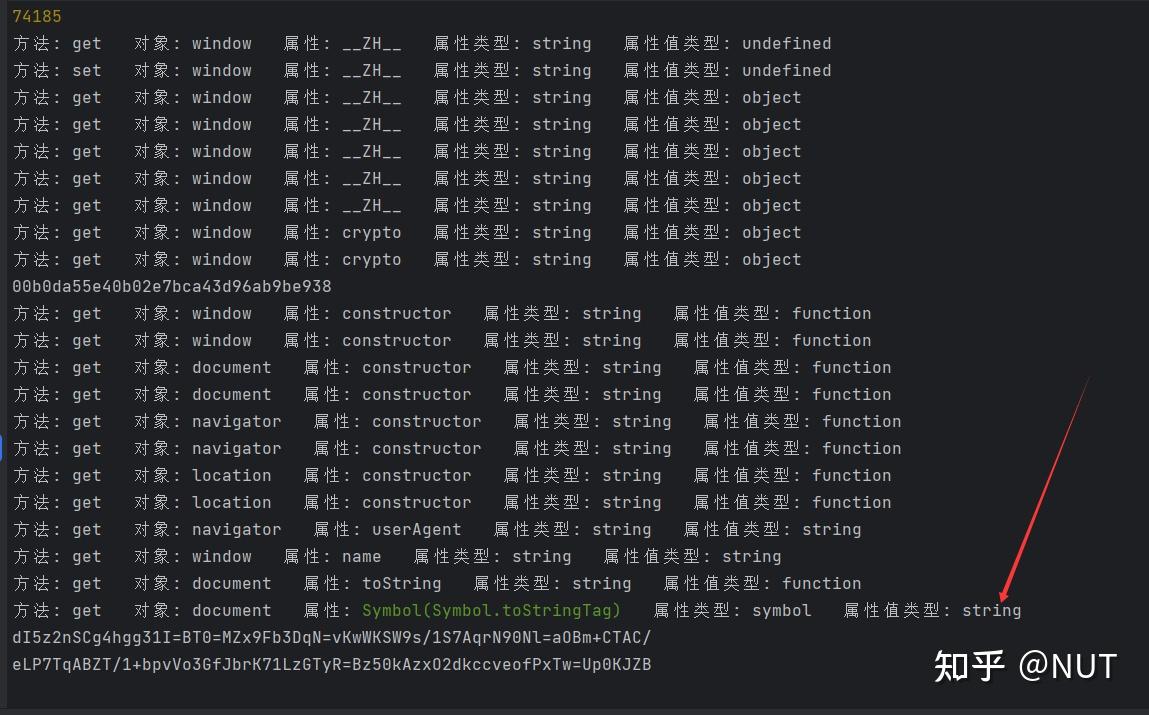
Task: Click the document toString property text
Action: click(x=401, y=583)
